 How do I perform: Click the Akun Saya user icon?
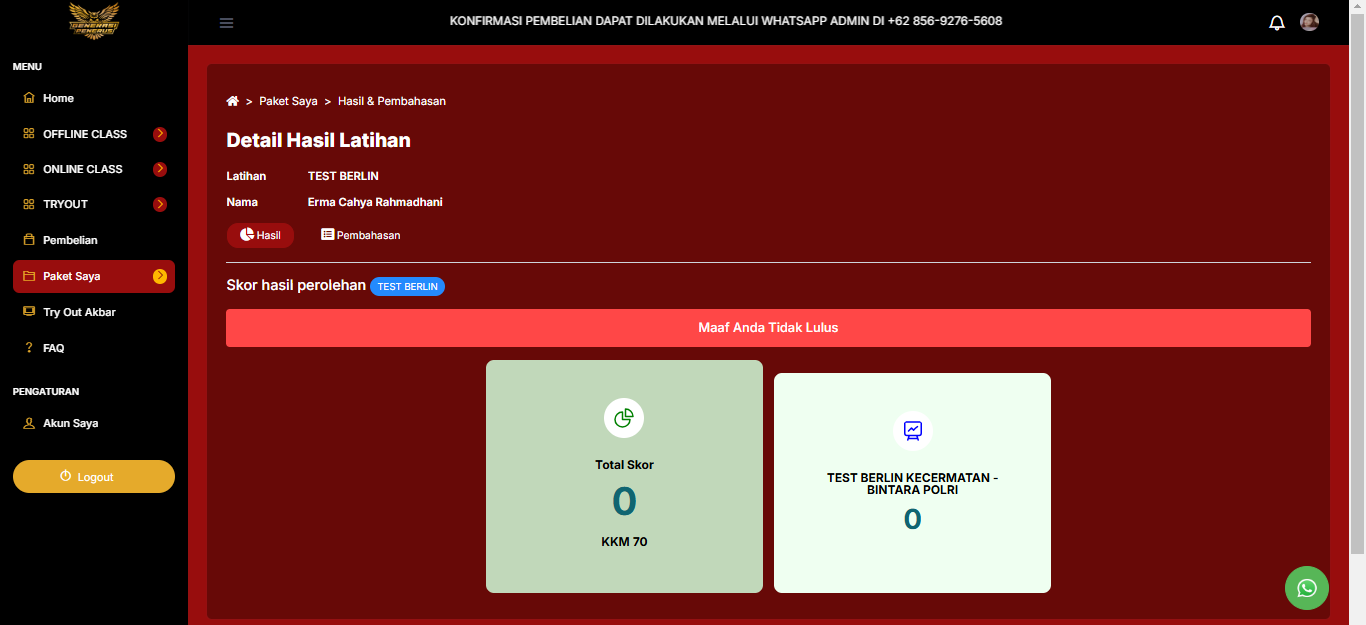click(x=29, y=423)
